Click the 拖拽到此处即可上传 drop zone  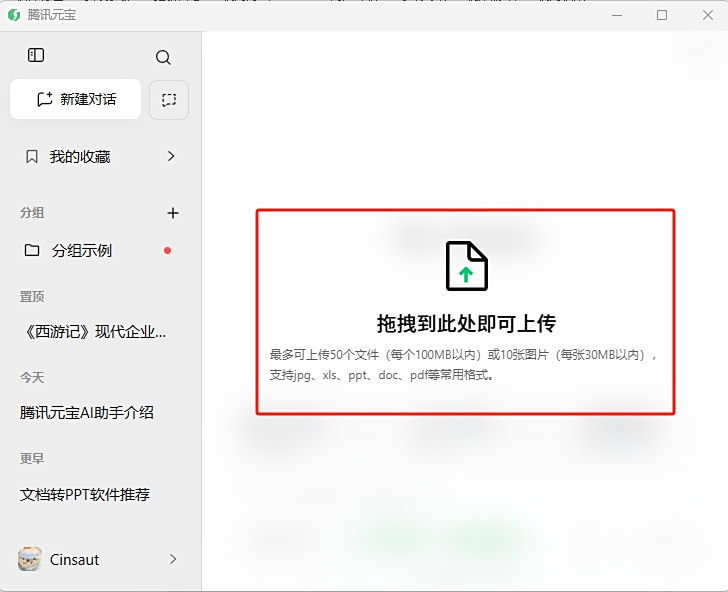point(465,312)
